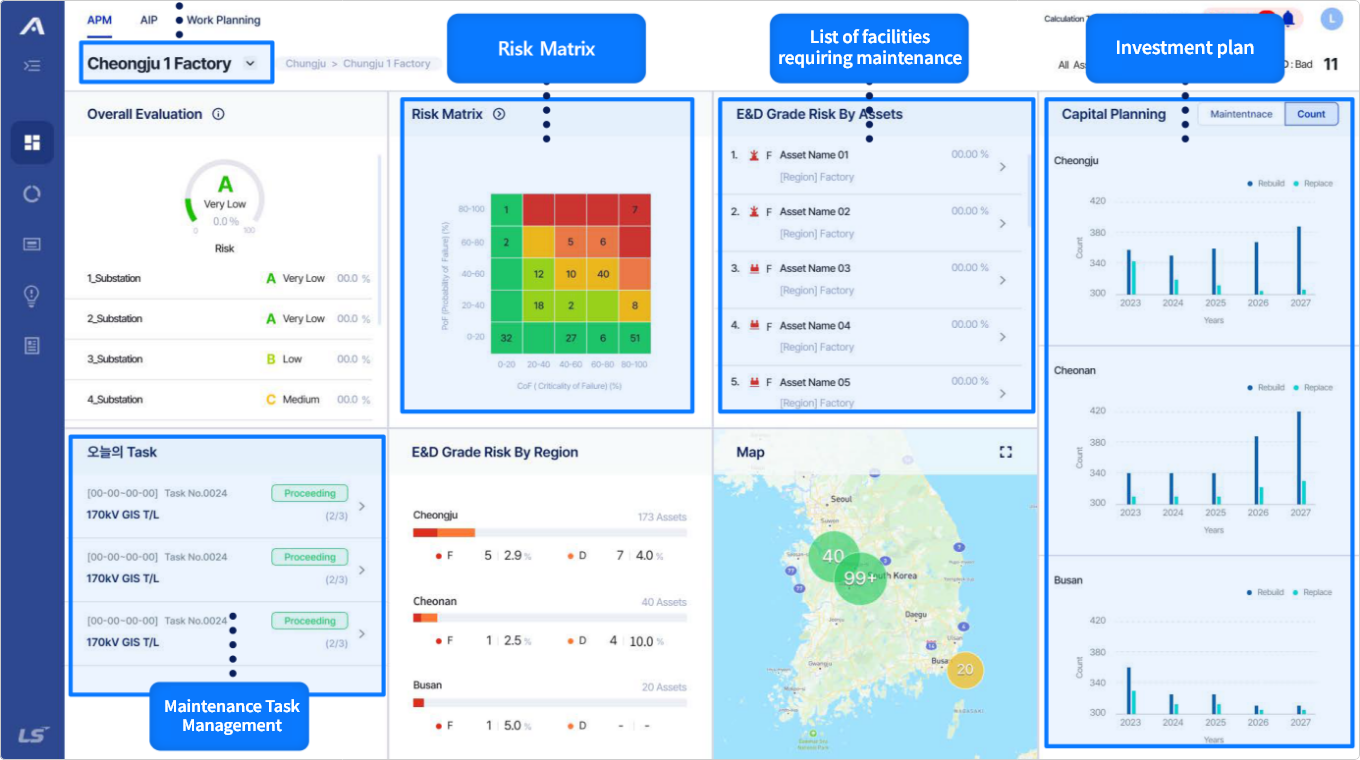Open notifications bell icon

coord(1288,19)
